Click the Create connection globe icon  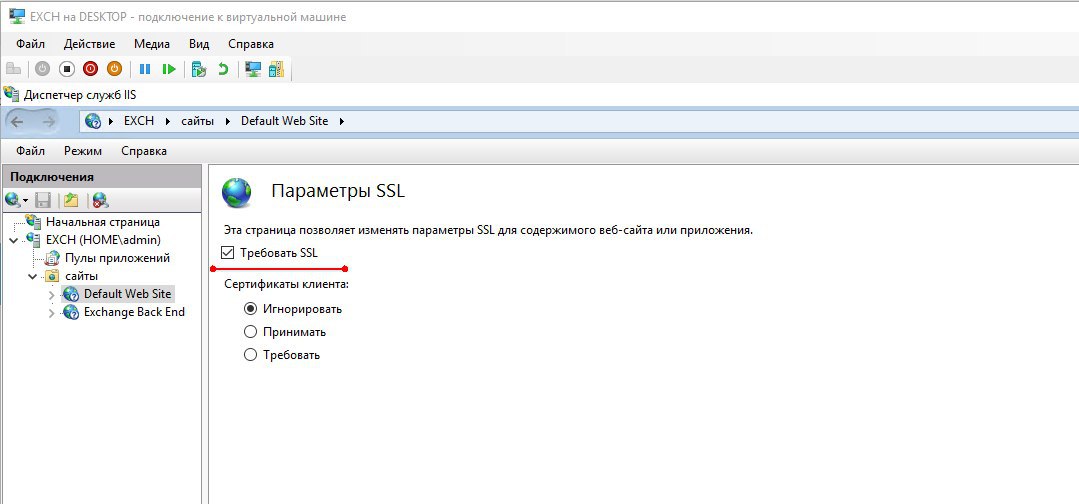(x=12, y=200)
